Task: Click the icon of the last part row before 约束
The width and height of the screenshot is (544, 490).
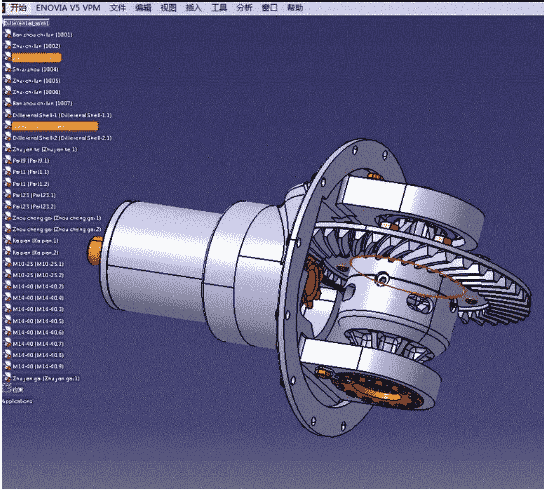Action: pyautogui.click(x=8, y=378)
